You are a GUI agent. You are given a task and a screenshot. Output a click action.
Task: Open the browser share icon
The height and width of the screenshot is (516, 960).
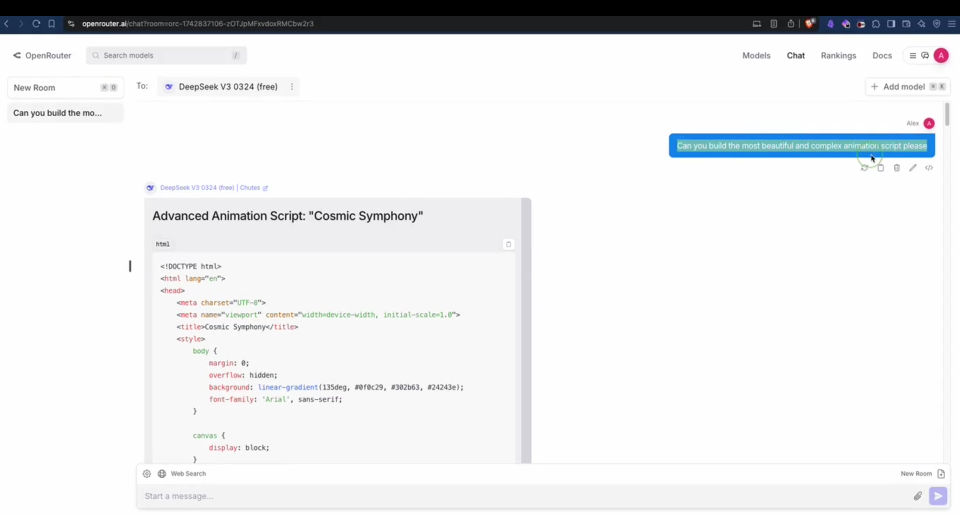click(x=791, y=24)
